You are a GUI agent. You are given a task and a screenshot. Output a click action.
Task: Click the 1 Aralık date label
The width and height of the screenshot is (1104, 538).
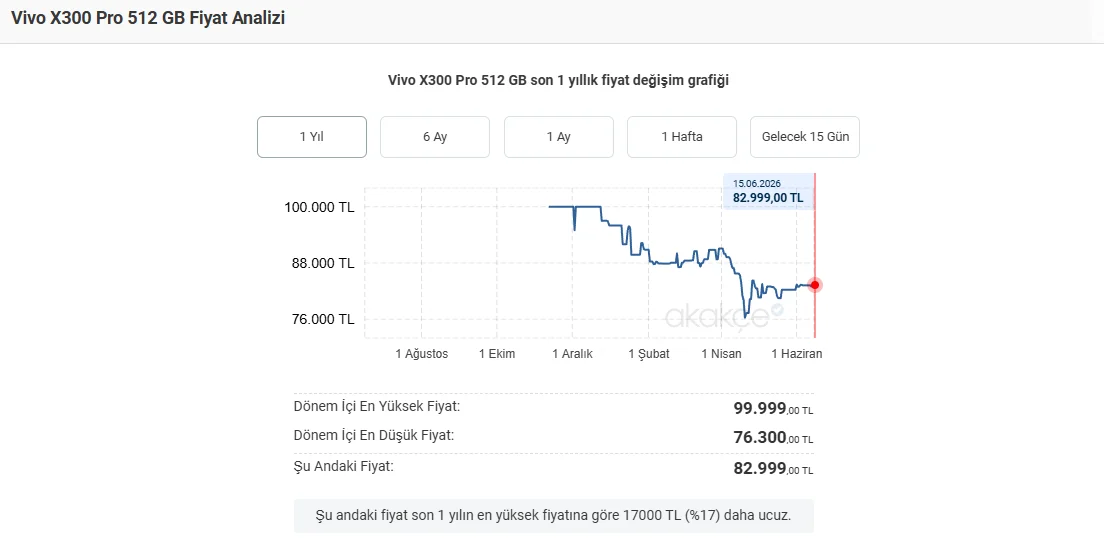pyautogui.click(x=572, y=354)
